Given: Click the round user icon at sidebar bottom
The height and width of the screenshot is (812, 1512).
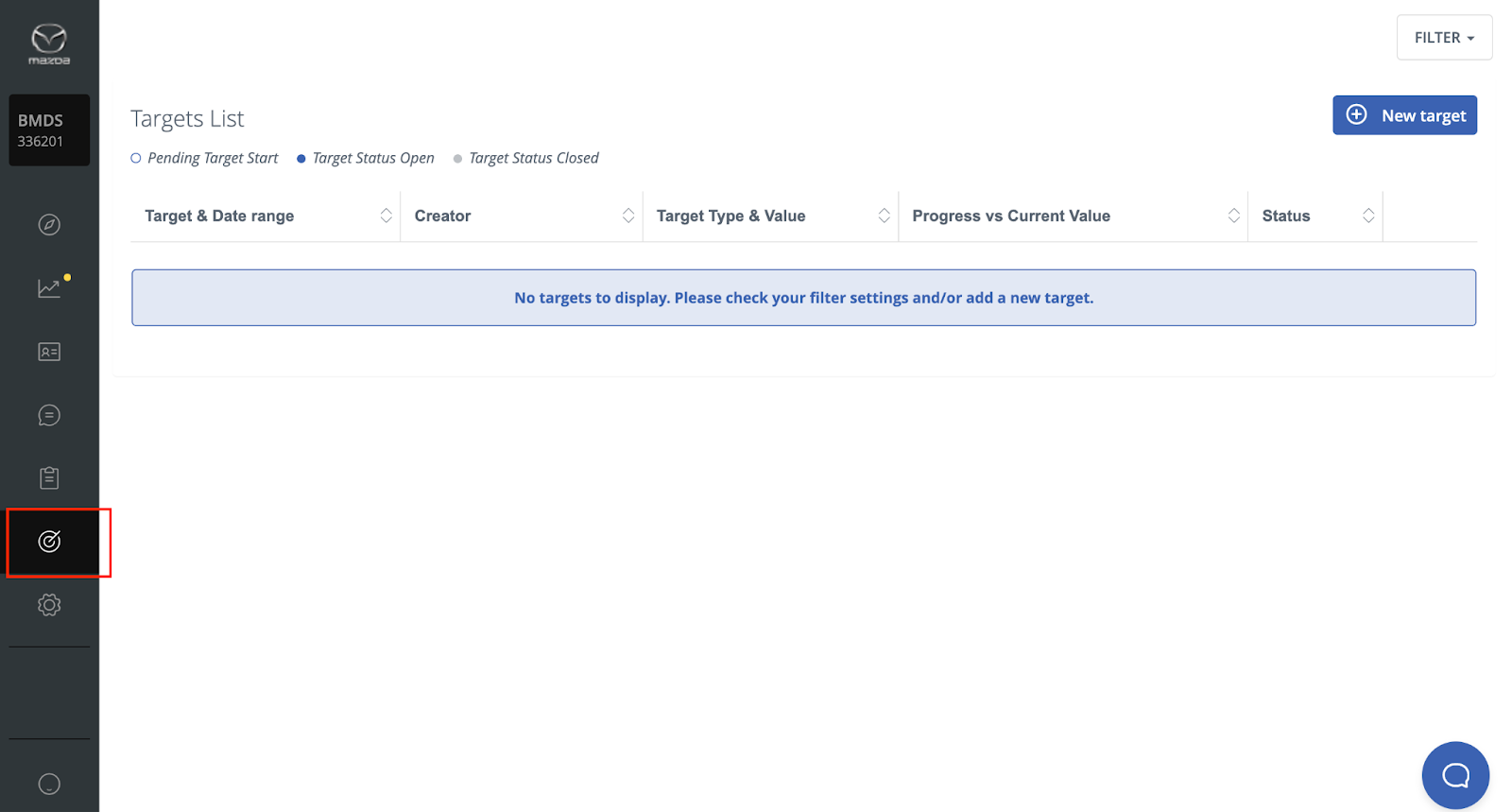Looking at the screenshot, I should tap(49, 785).
